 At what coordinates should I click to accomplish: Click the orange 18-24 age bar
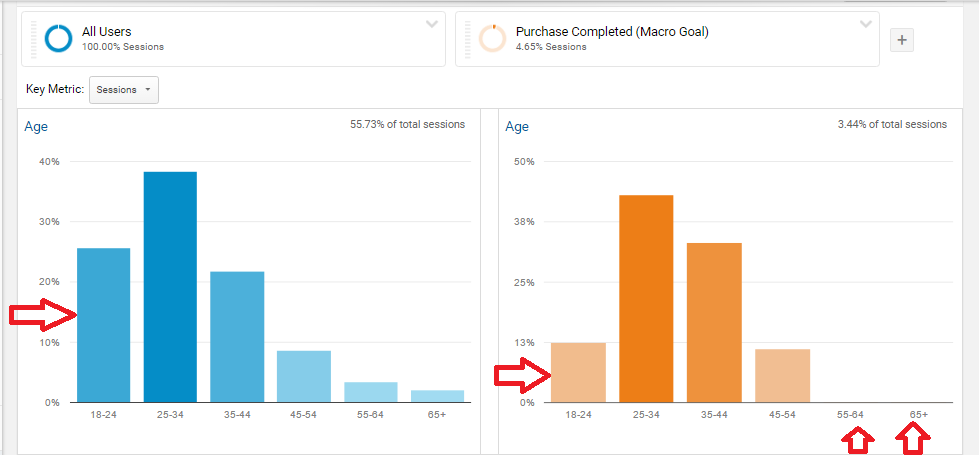[x=579, y=373]
